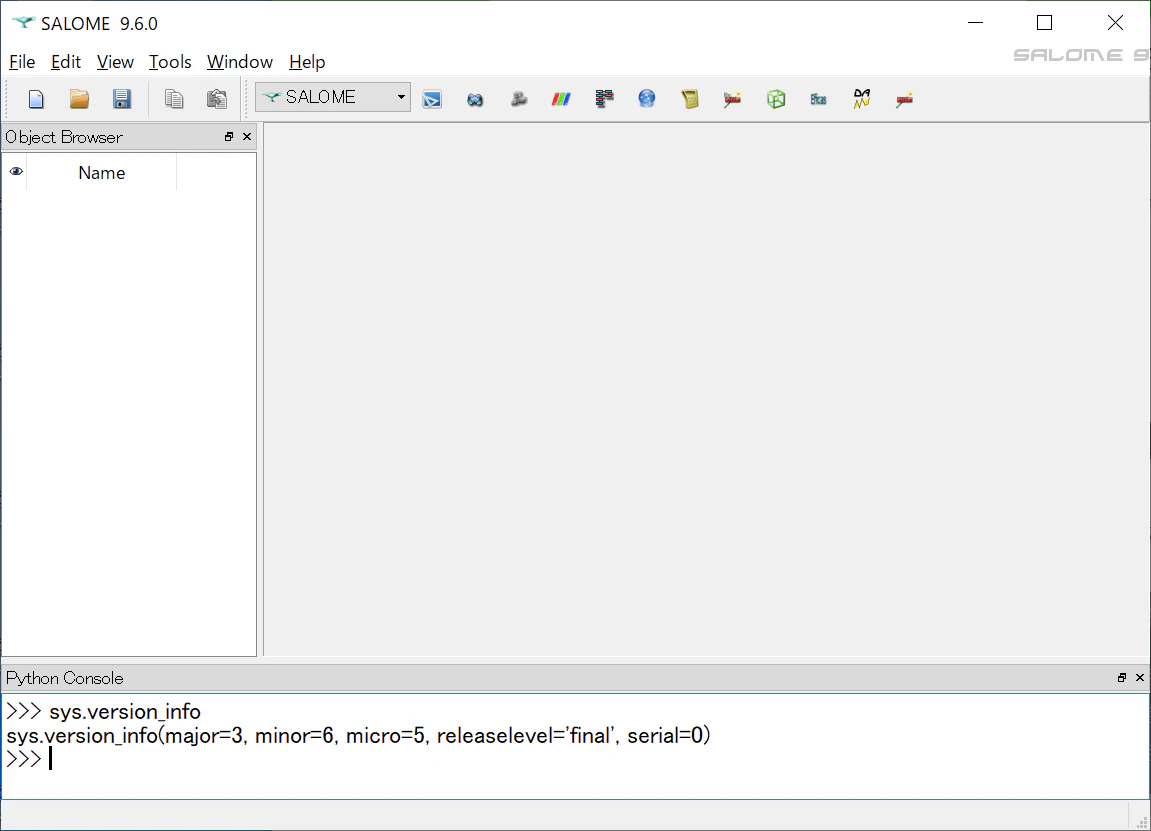Click the yellow scroll module icon

pyautogui.click(x=690, y=98)
